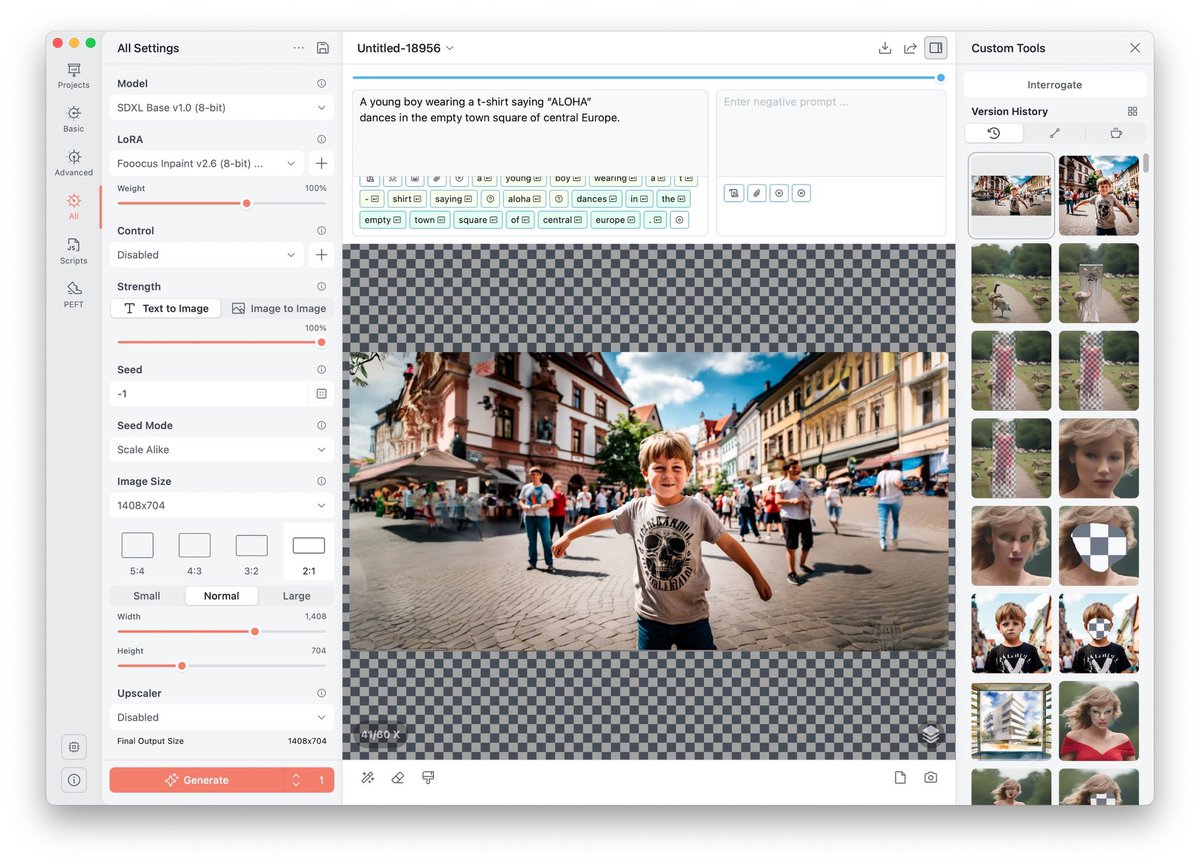Close the Custom Tools panel
This screenshot has height=866, width=1200.
point(1135,48)
